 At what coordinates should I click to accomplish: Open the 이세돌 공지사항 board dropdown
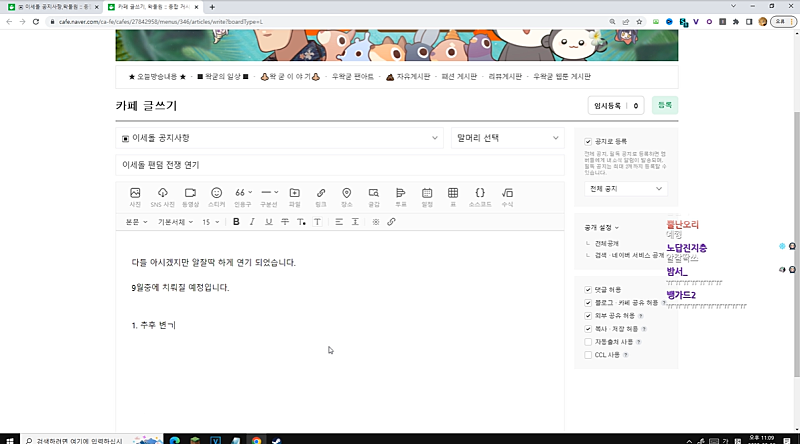coord(280,137)
